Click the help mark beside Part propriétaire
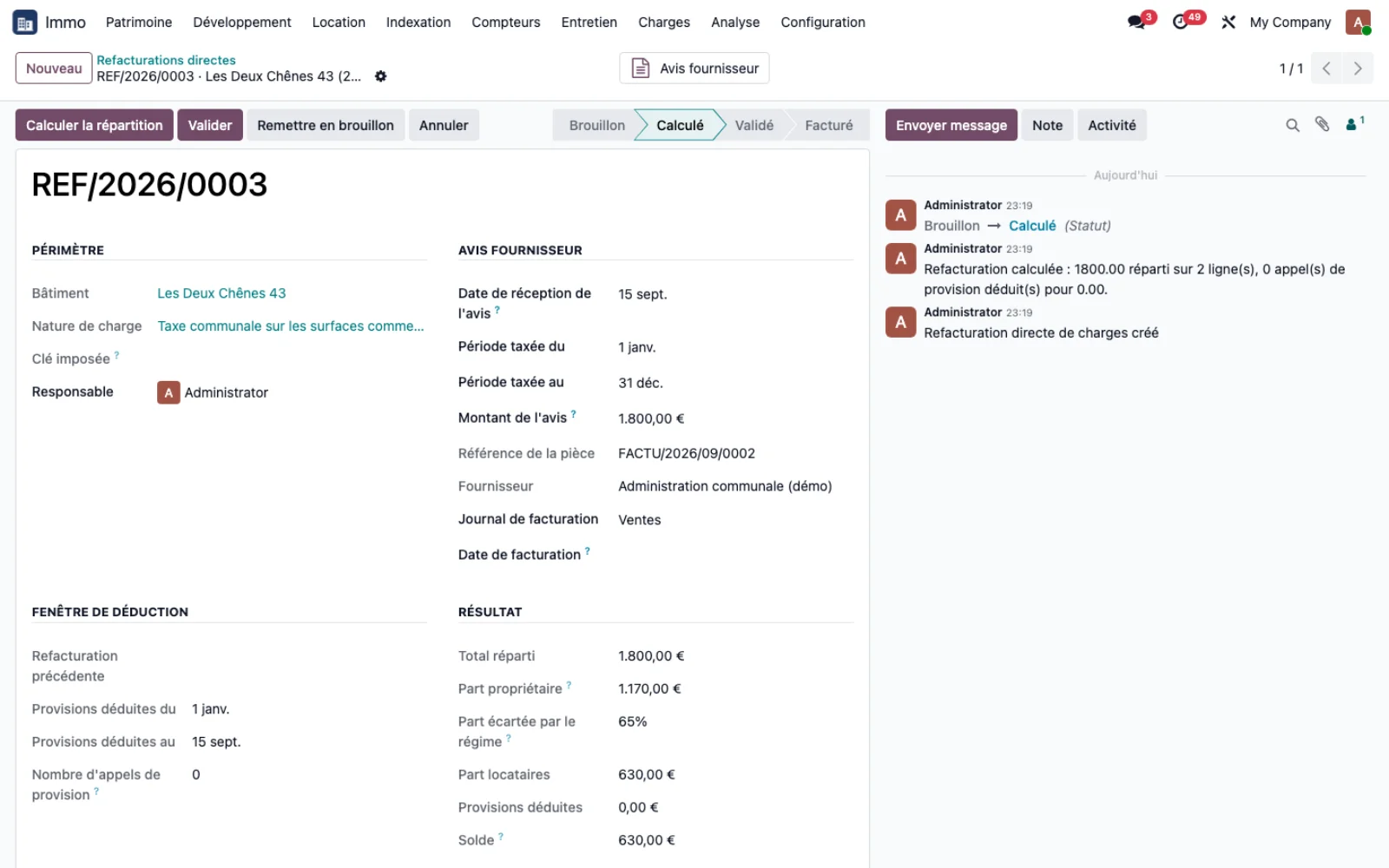Image resolution: width=1389 pixels, height=868 pixels. point(569,685)
